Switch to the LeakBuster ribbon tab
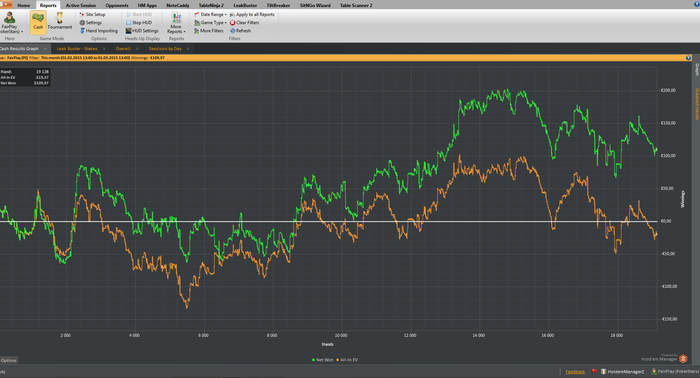700x378 pixels. pyautogui.click(x=245, y=5)
